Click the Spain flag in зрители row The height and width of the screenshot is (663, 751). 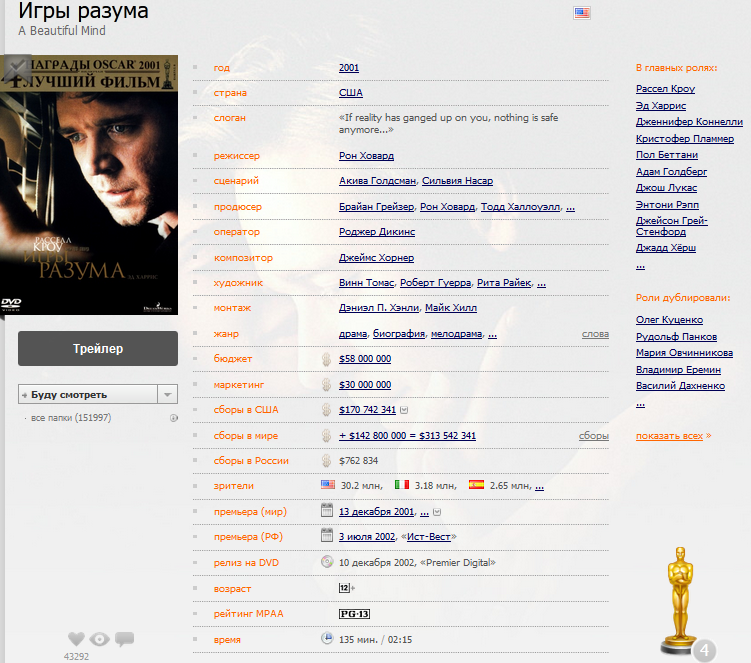click(477, 485)
